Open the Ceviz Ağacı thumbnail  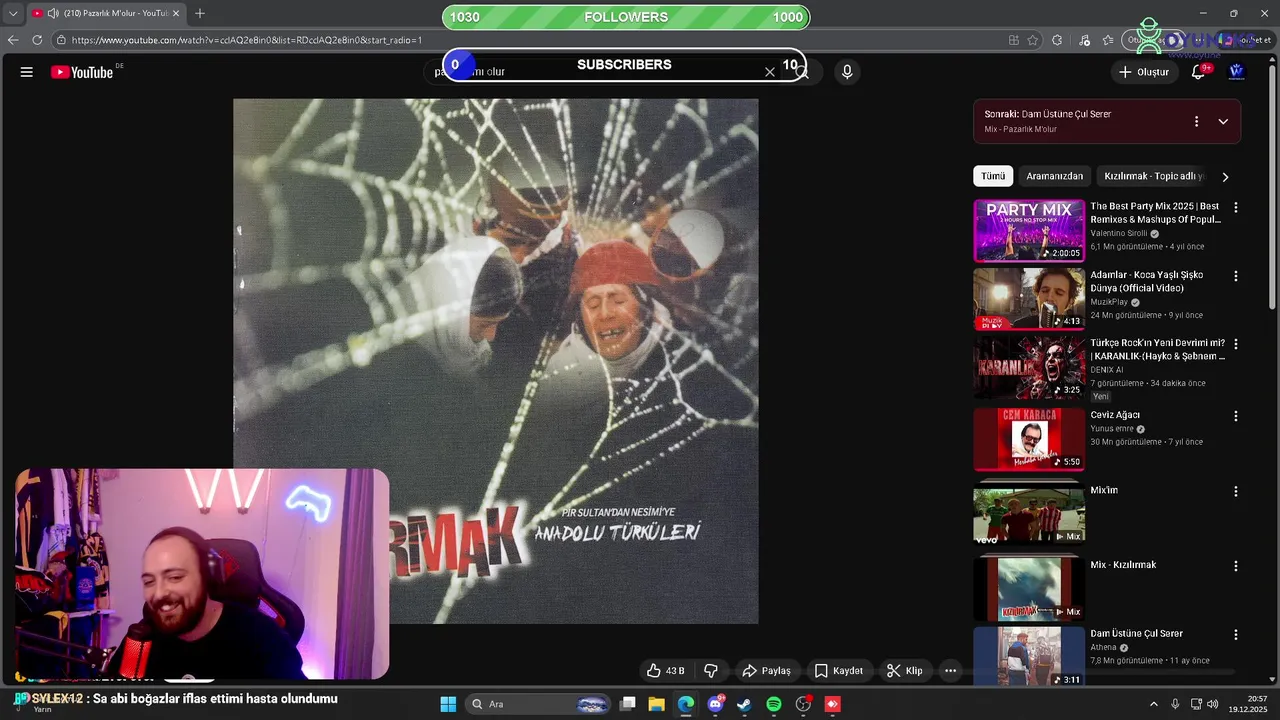pos(1029,439)
